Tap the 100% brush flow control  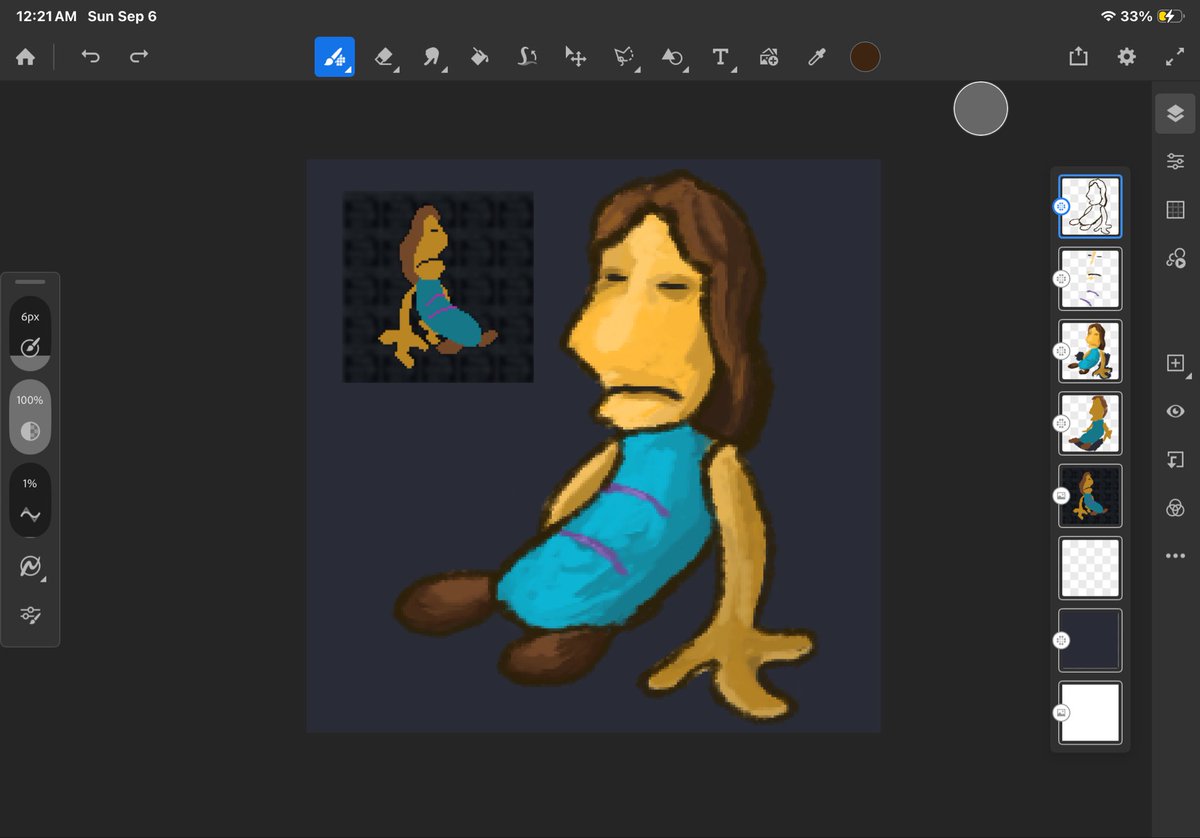click(x=30, y=418)
